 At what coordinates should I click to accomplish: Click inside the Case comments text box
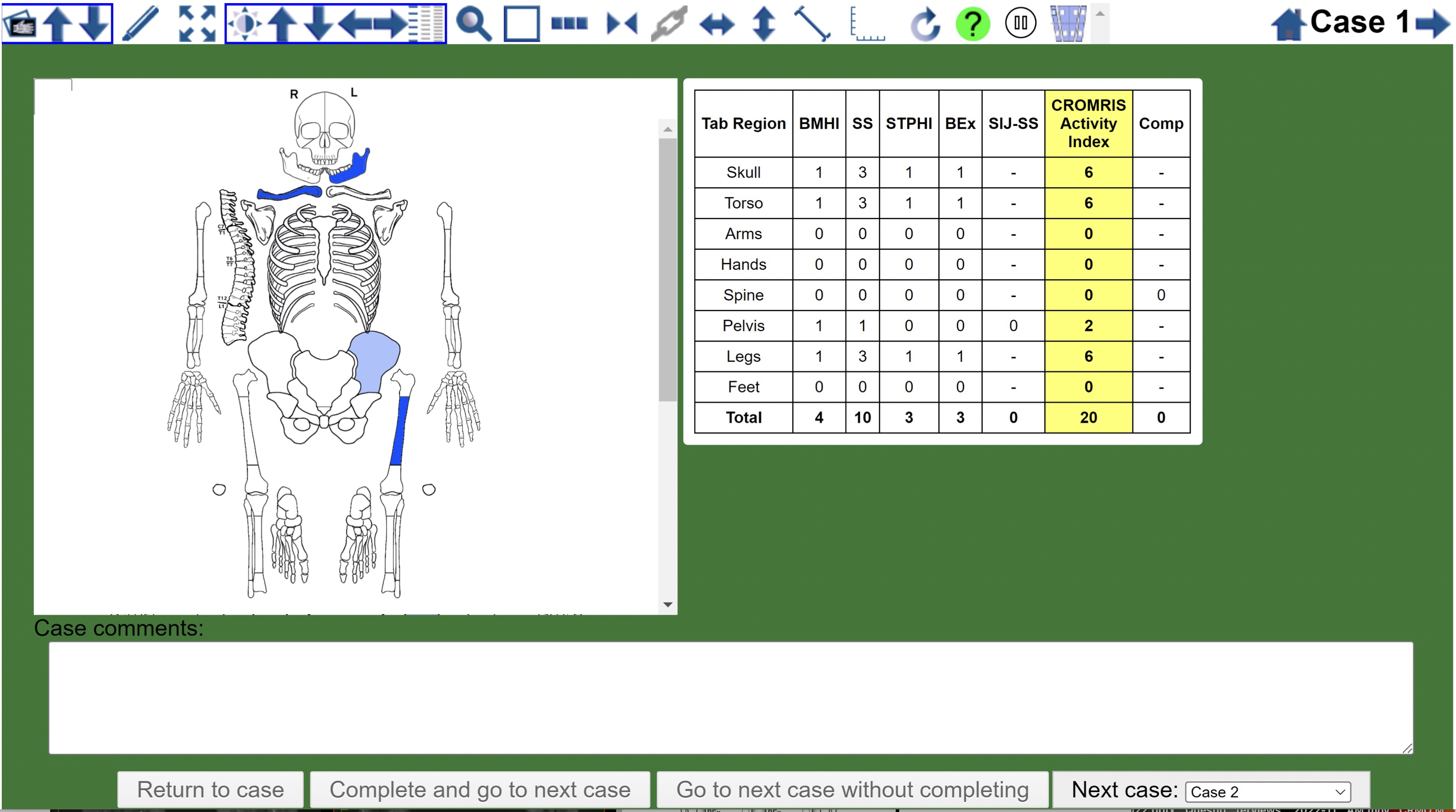pyautogui.click(x=730, y=697)
